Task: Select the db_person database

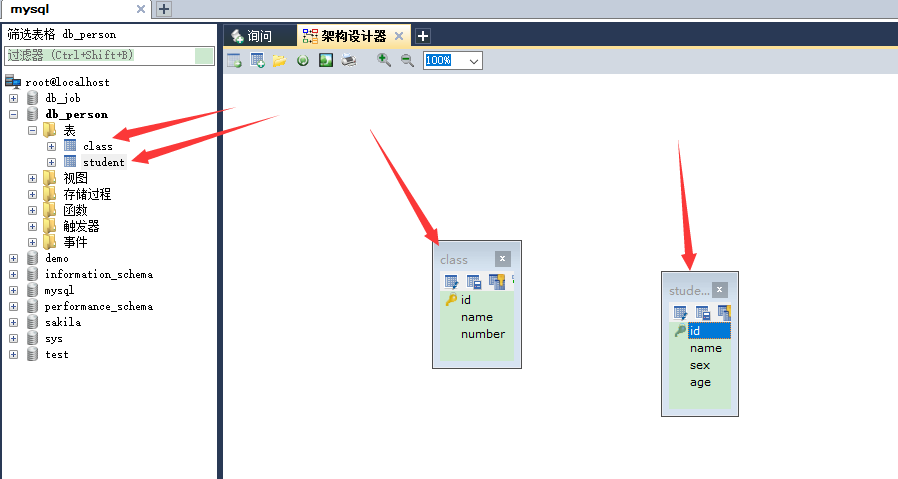Action: (76, 114)
